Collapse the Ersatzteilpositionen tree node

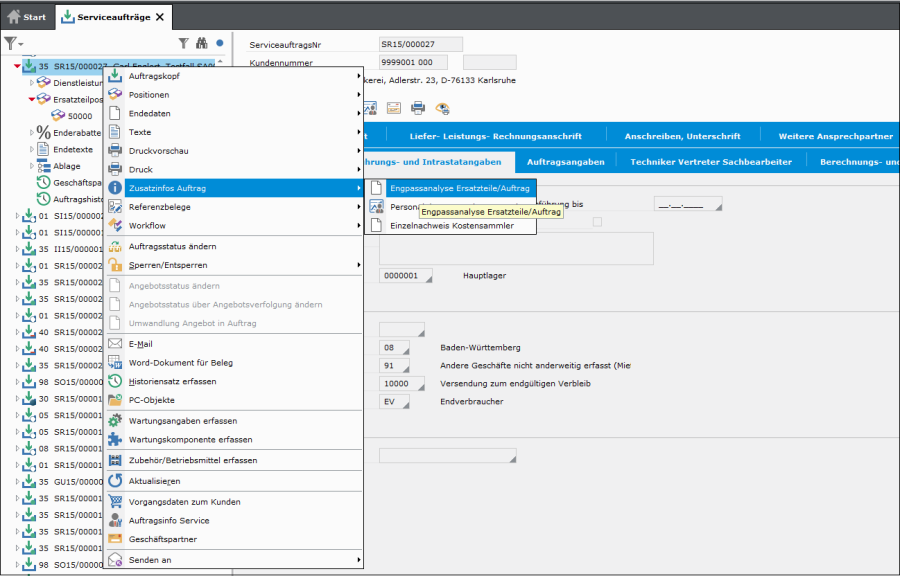pyautogui.click(x=32, y=99)
